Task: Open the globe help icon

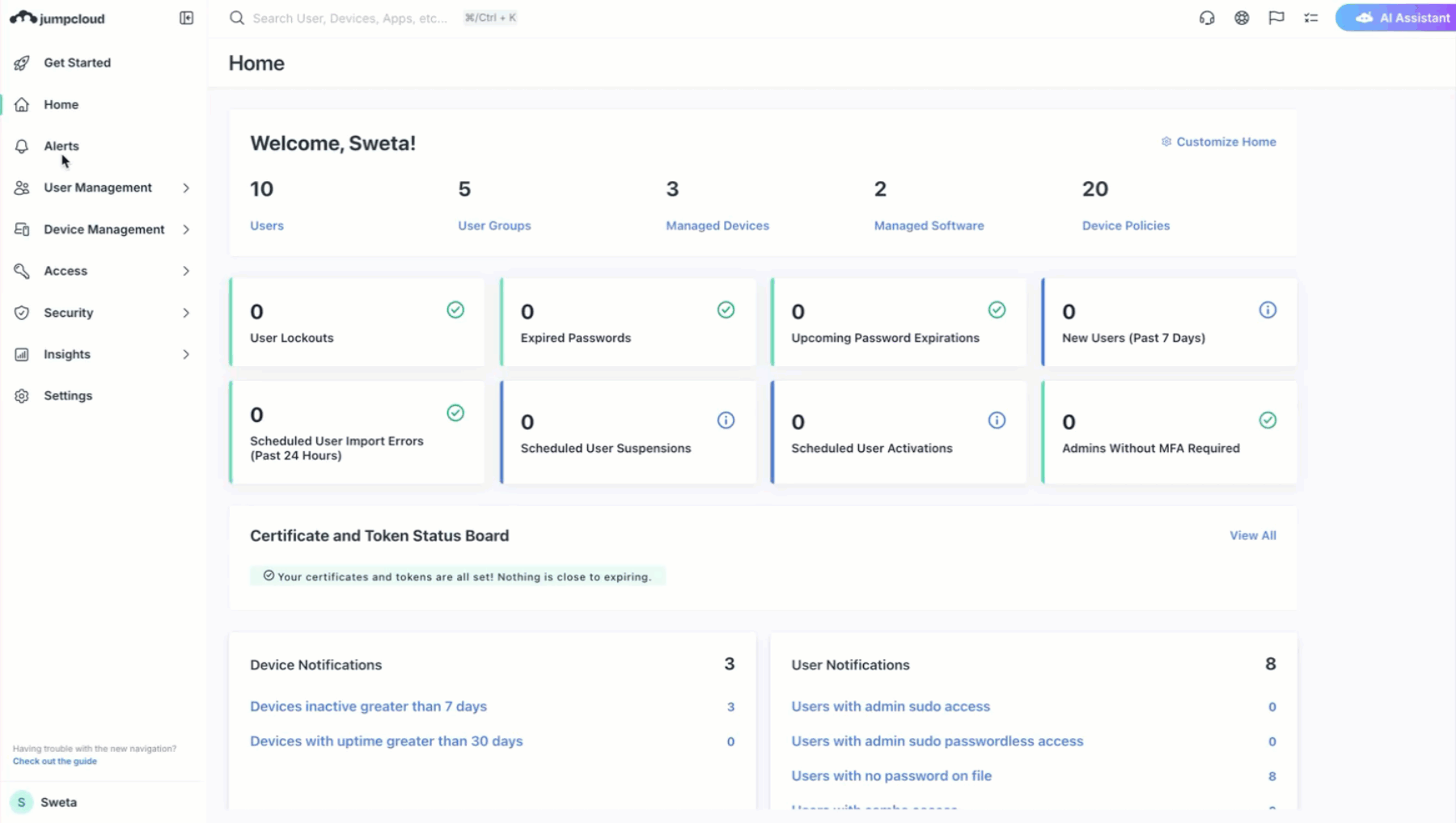Action: tap(1242, 18)
